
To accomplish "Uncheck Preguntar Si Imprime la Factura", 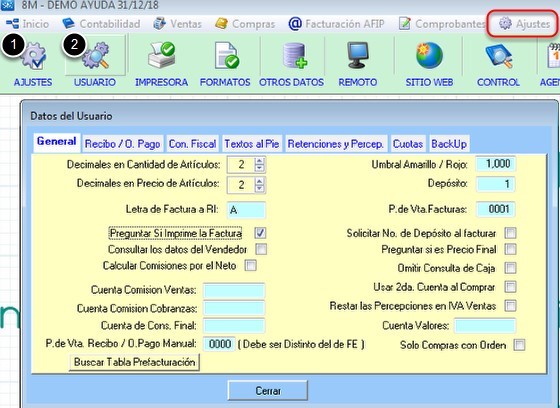I will click(260, 233).
